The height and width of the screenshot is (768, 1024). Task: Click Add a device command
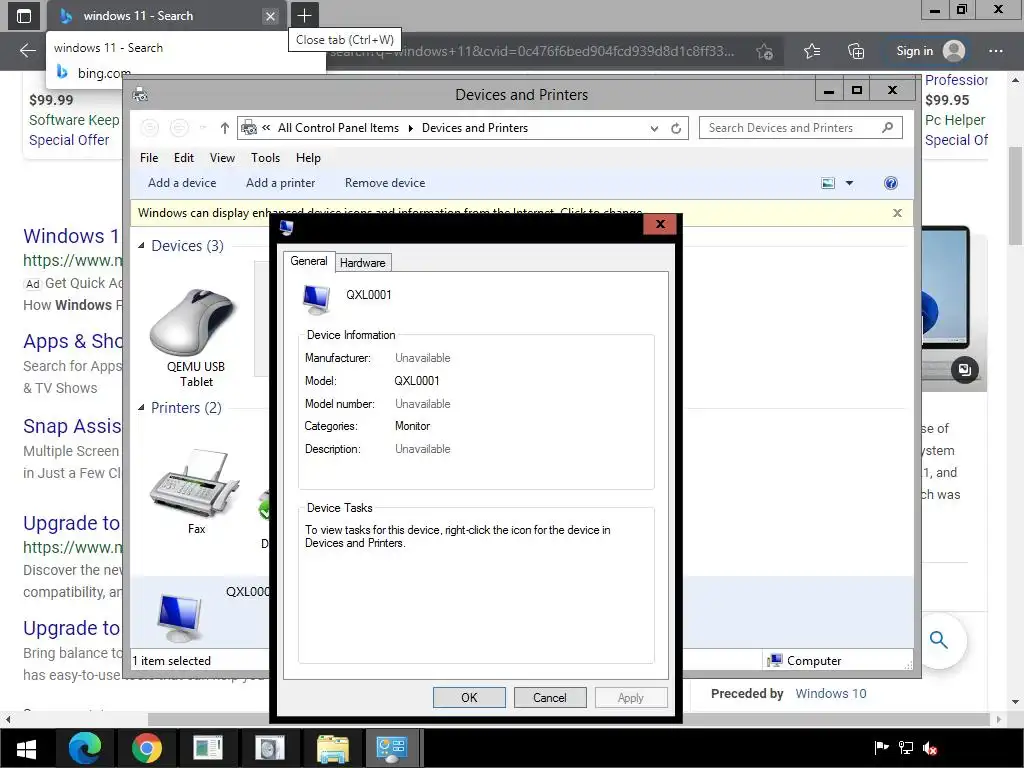click(182, 183)
